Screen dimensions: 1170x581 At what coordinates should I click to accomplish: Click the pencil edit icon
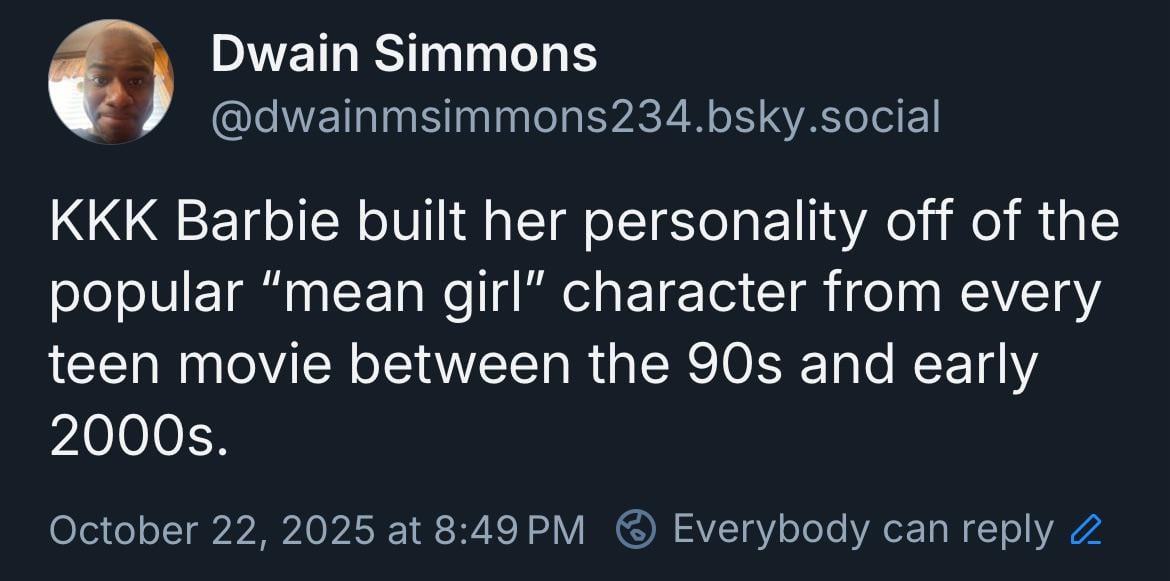click(x=1085, y=529)
